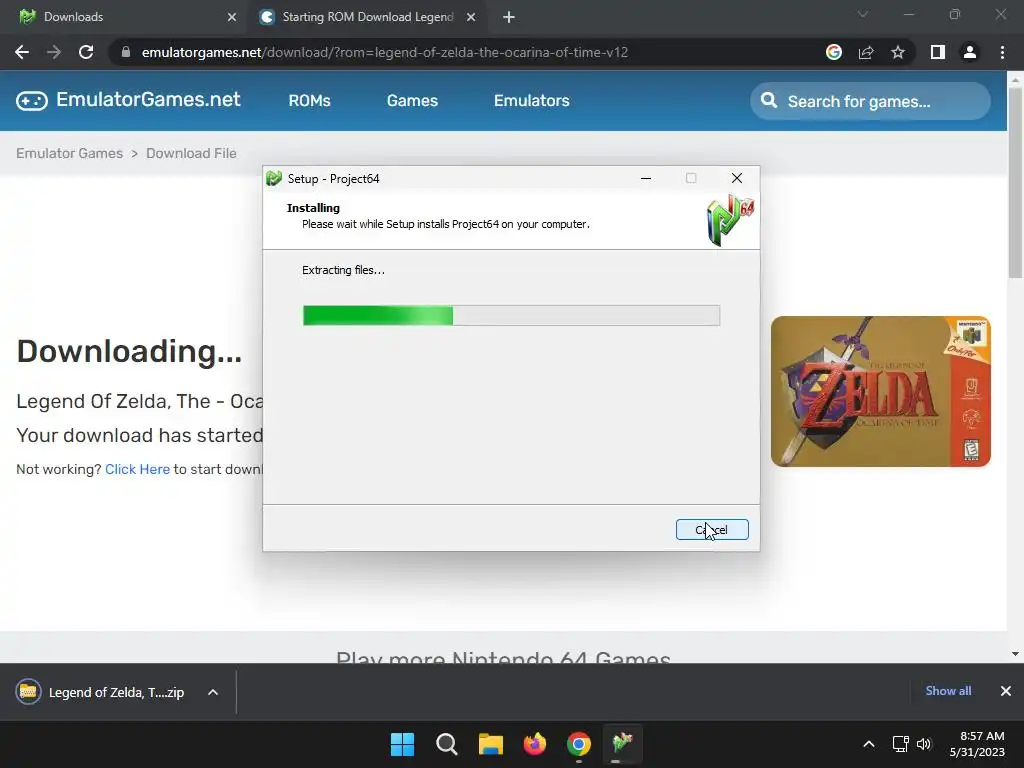Switch to Chrome in taskbar

(579, 744)
